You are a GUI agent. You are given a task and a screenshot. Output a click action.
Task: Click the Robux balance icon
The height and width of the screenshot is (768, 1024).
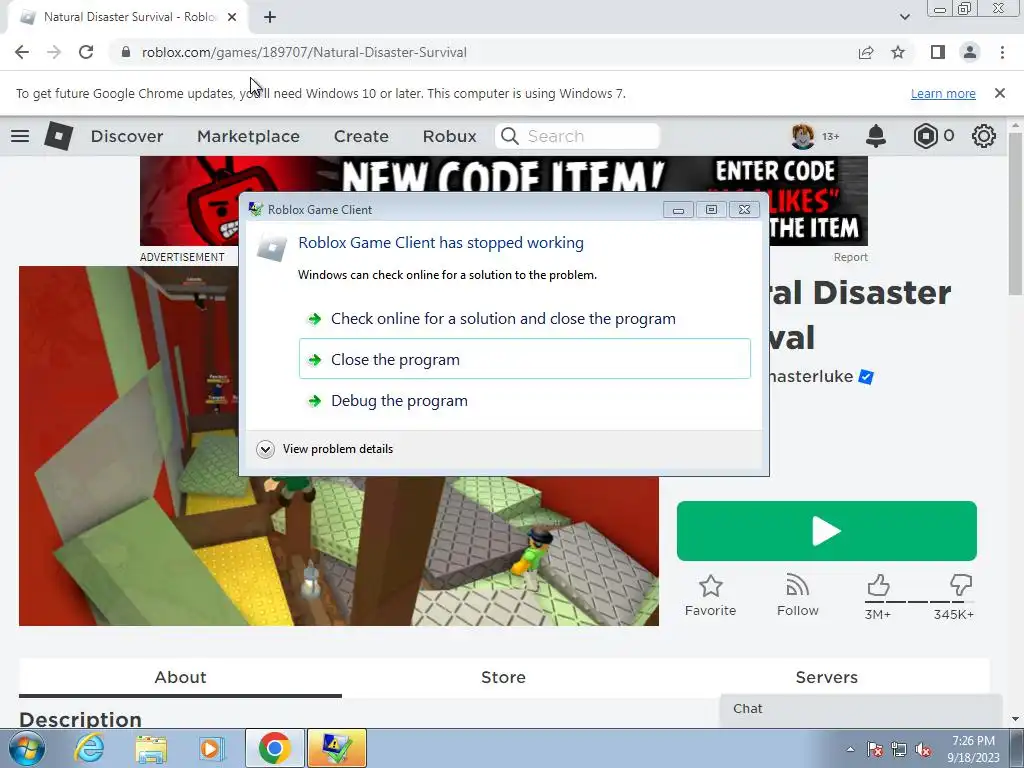[925, 136]
